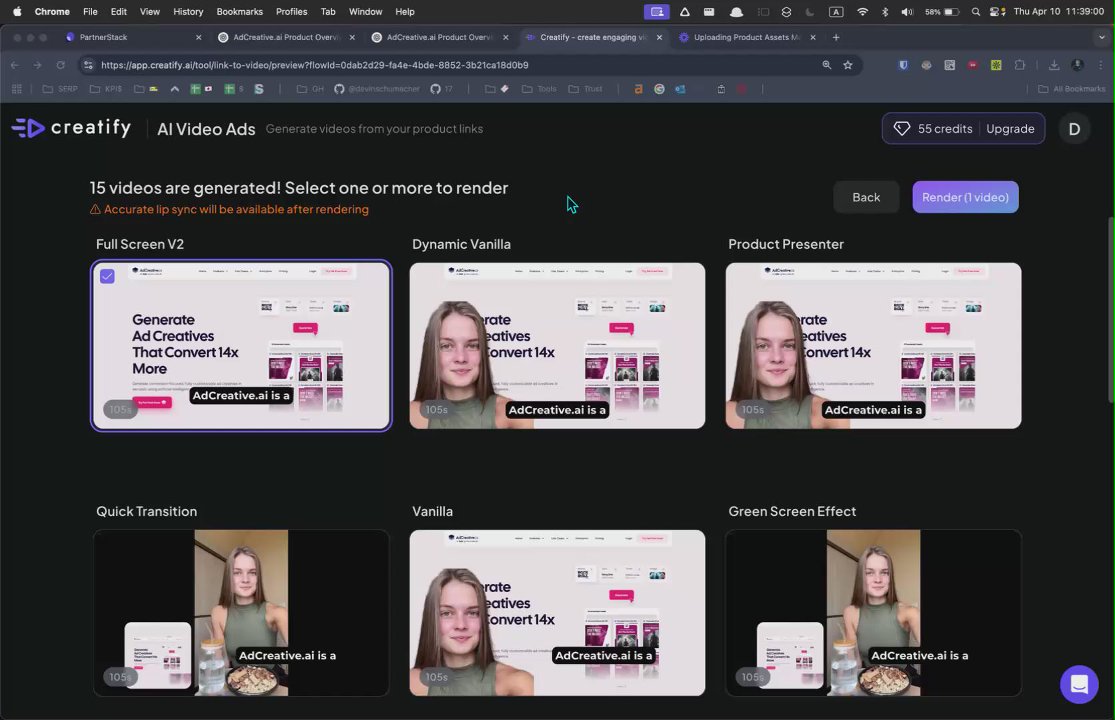The image size is (1115, 720).
Task: Open the Chrome File menu
Action: pos(90,11)
